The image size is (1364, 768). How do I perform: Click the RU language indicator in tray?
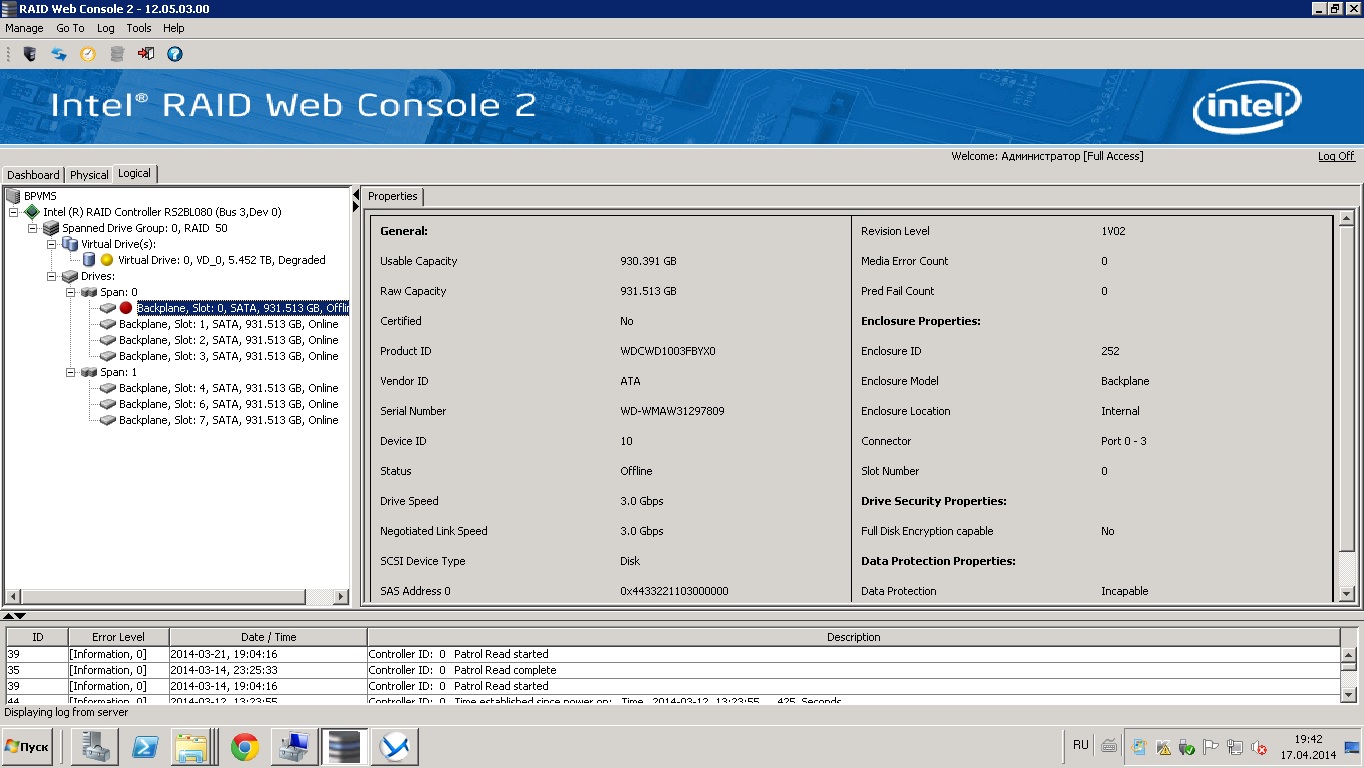coord(1080,745)
